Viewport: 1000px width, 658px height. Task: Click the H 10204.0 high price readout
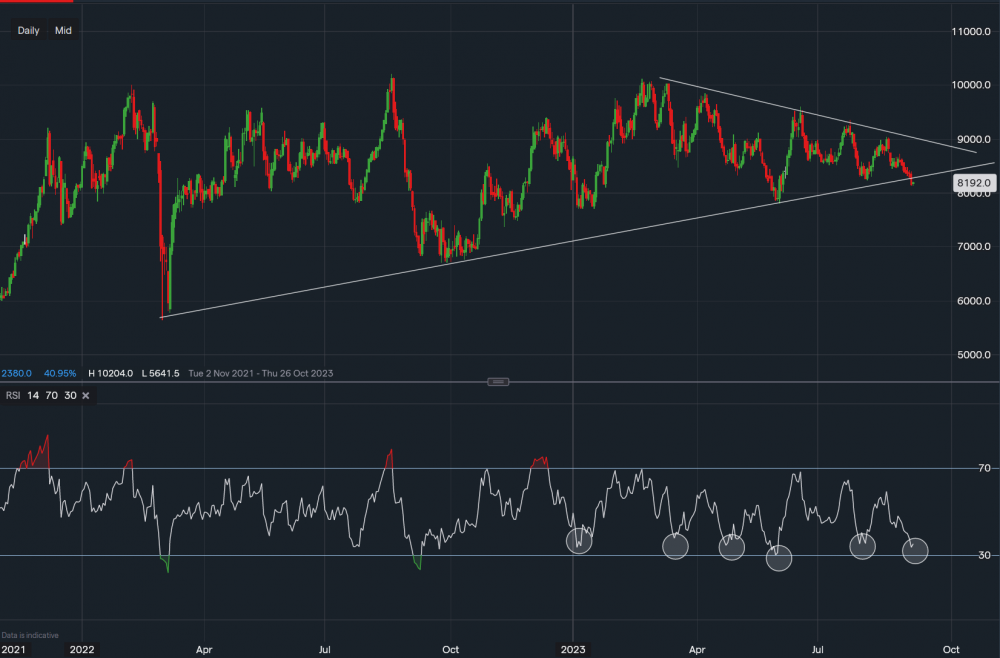(110, 373)
